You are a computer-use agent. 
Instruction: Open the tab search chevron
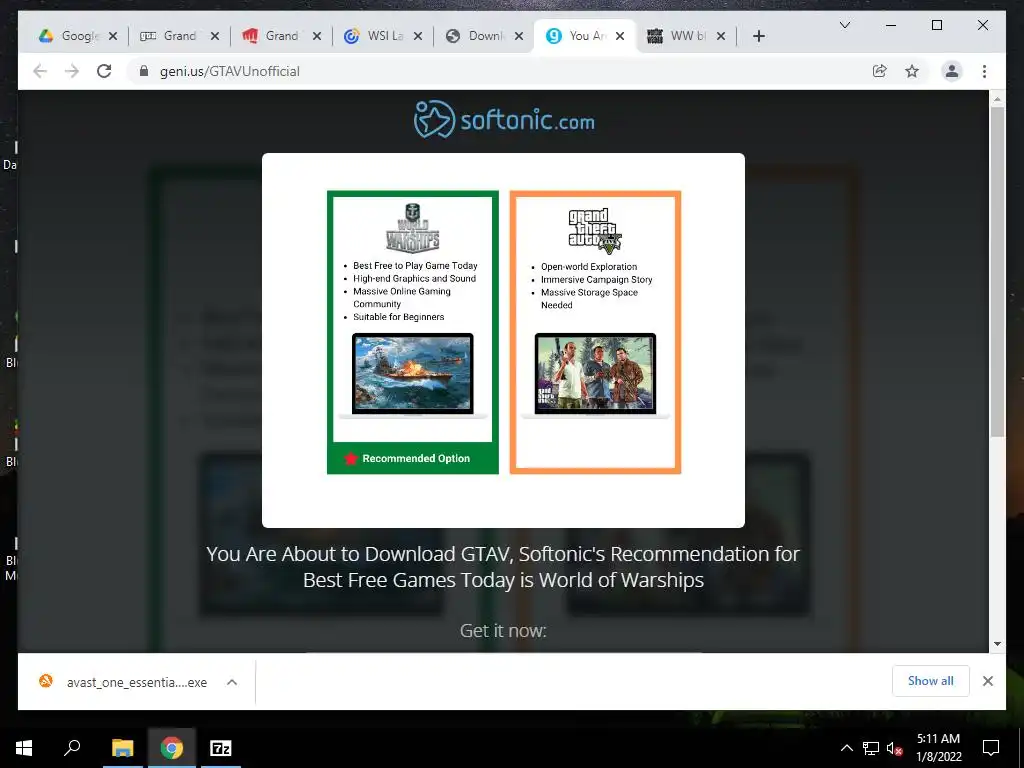click(844, 25)
